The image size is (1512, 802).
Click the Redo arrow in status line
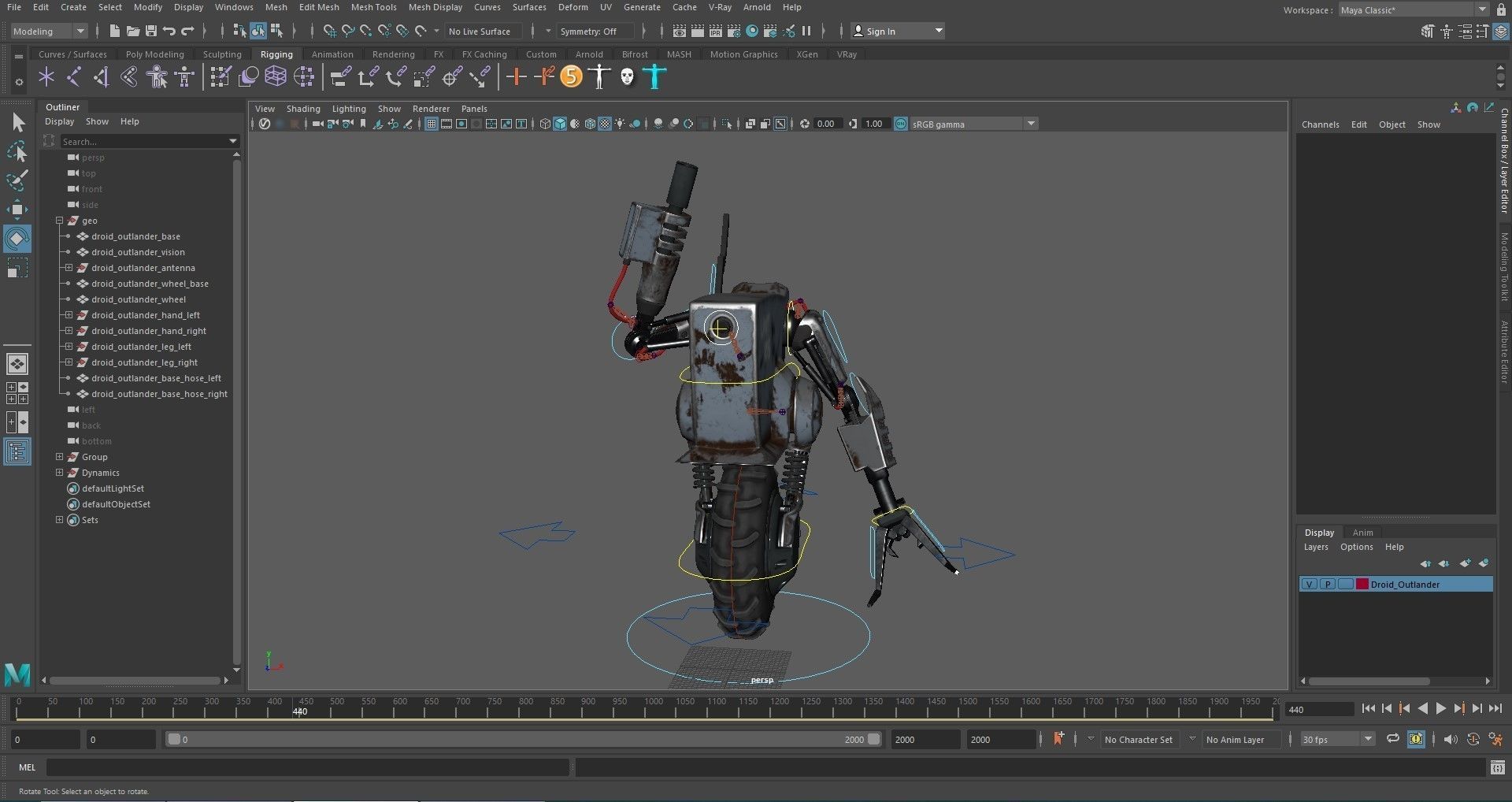pos(187,31)
